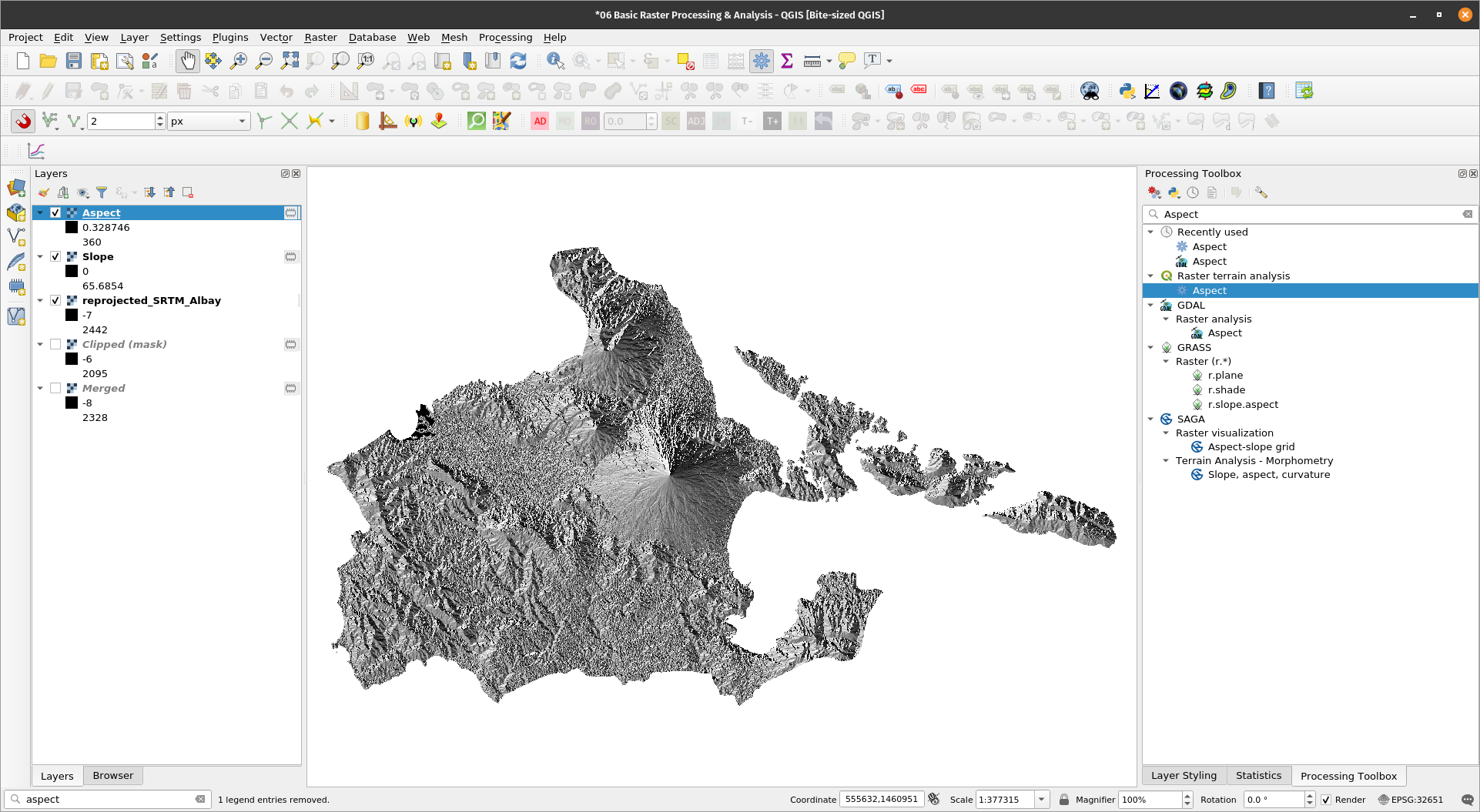
Task: Collapse the Aspect layer legend
Action: (x=40, y=212)
